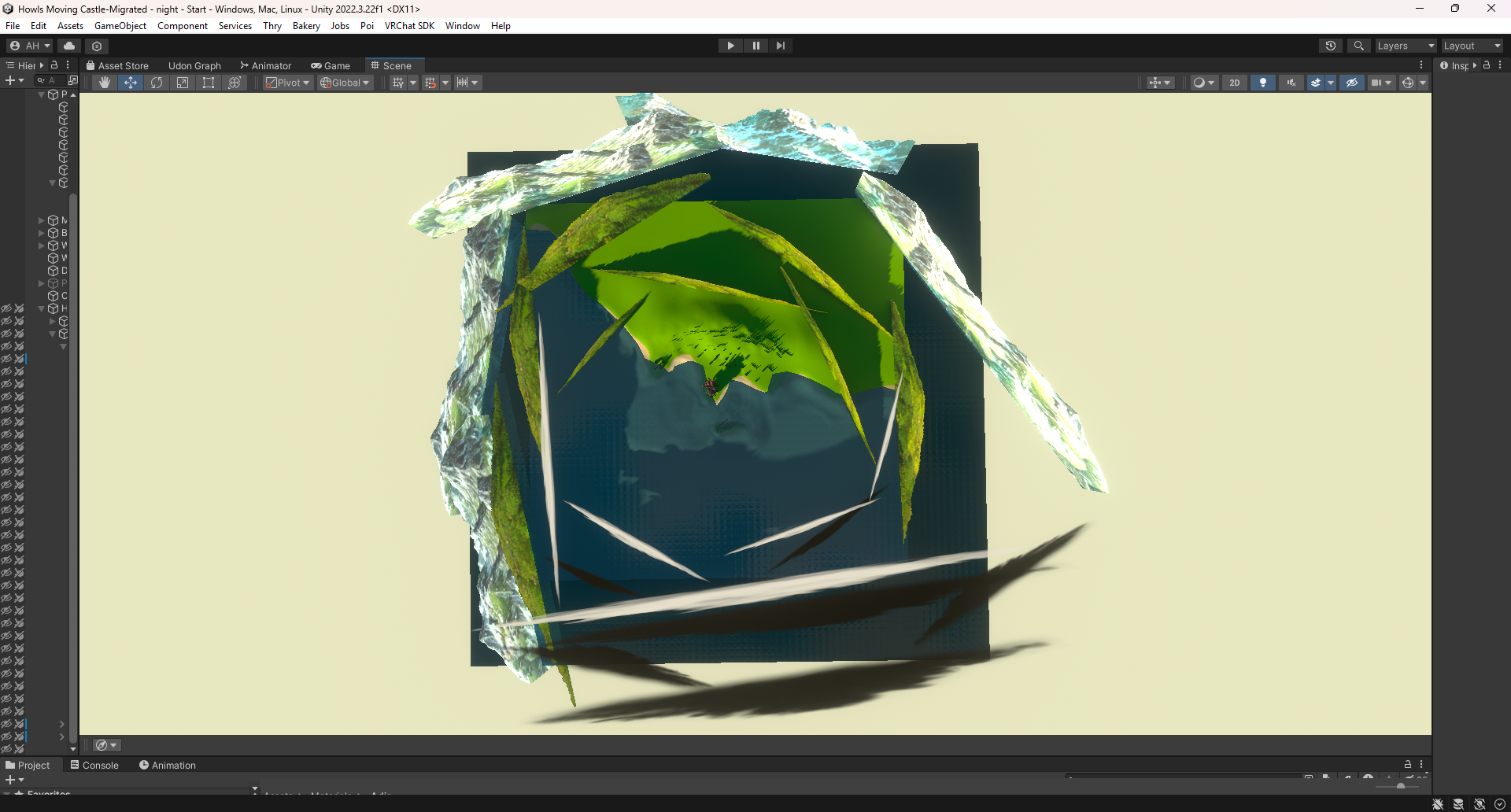Open the global Search magnifier icon
Image resolution: width=1511 pixels, height=812 pixels.
1358,46
